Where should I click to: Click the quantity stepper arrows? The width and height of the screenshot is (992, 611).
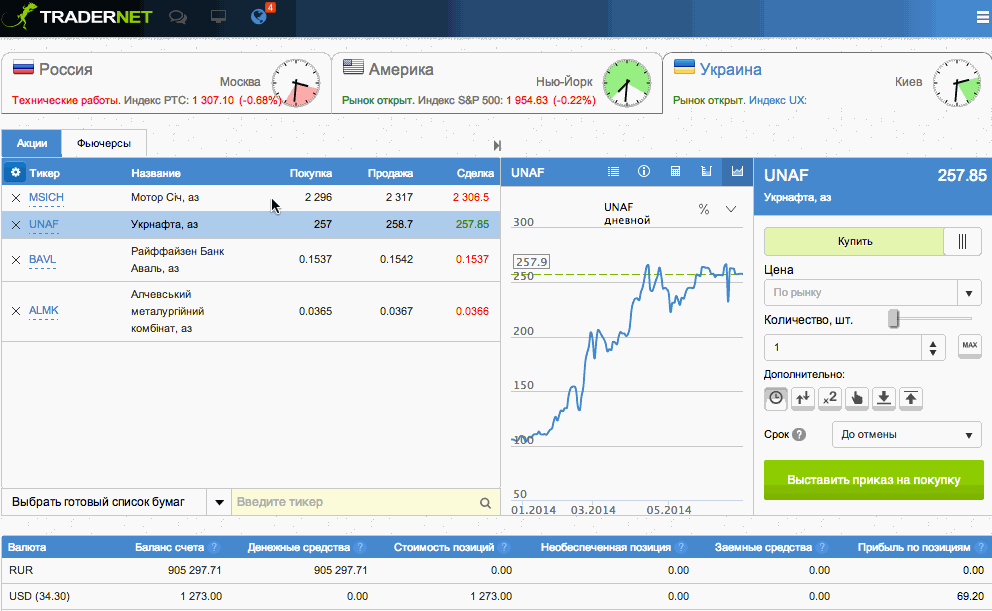[933, 347]
